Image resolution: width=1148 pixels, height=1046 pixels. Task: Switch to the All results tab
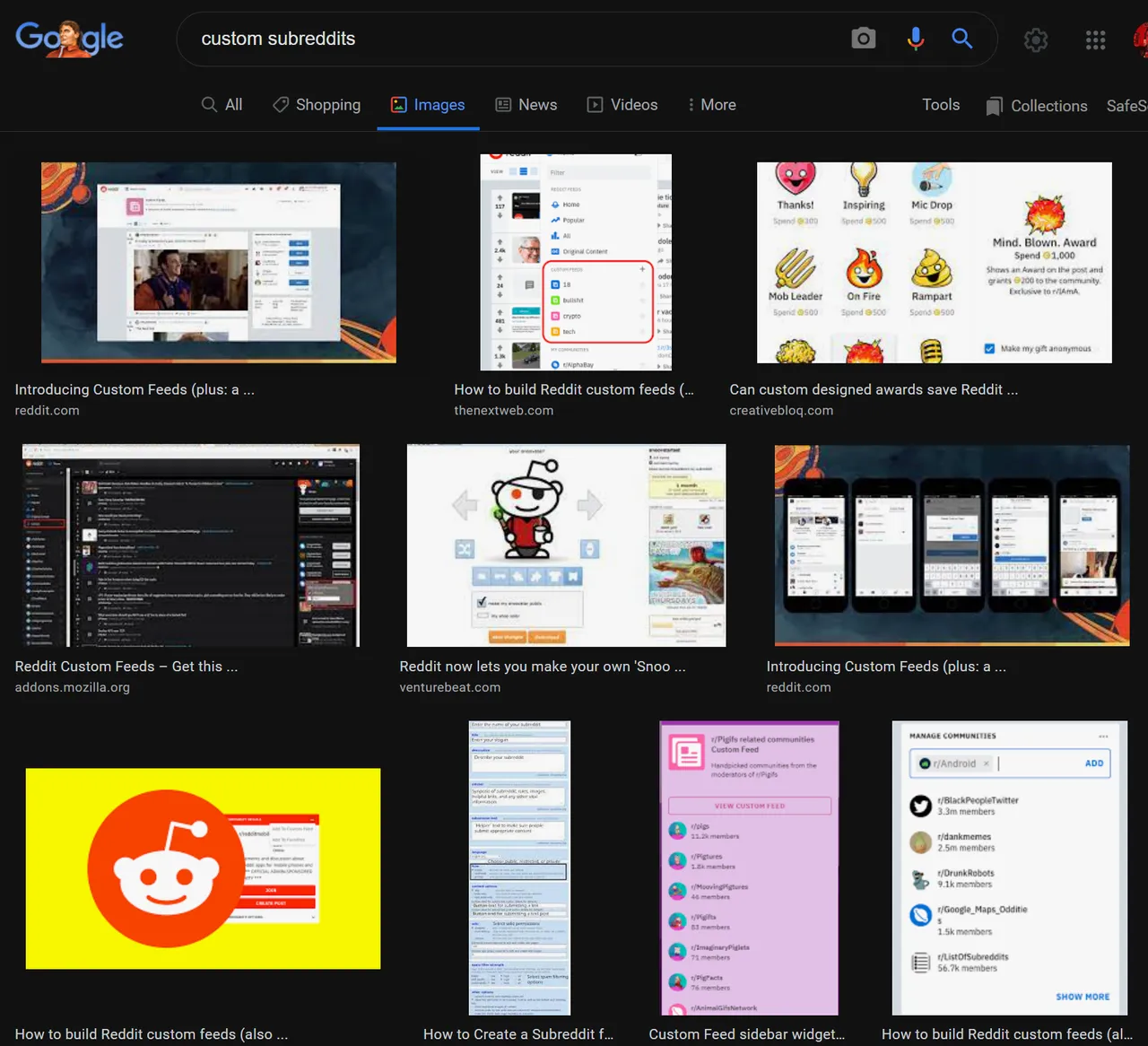[222, 105]
